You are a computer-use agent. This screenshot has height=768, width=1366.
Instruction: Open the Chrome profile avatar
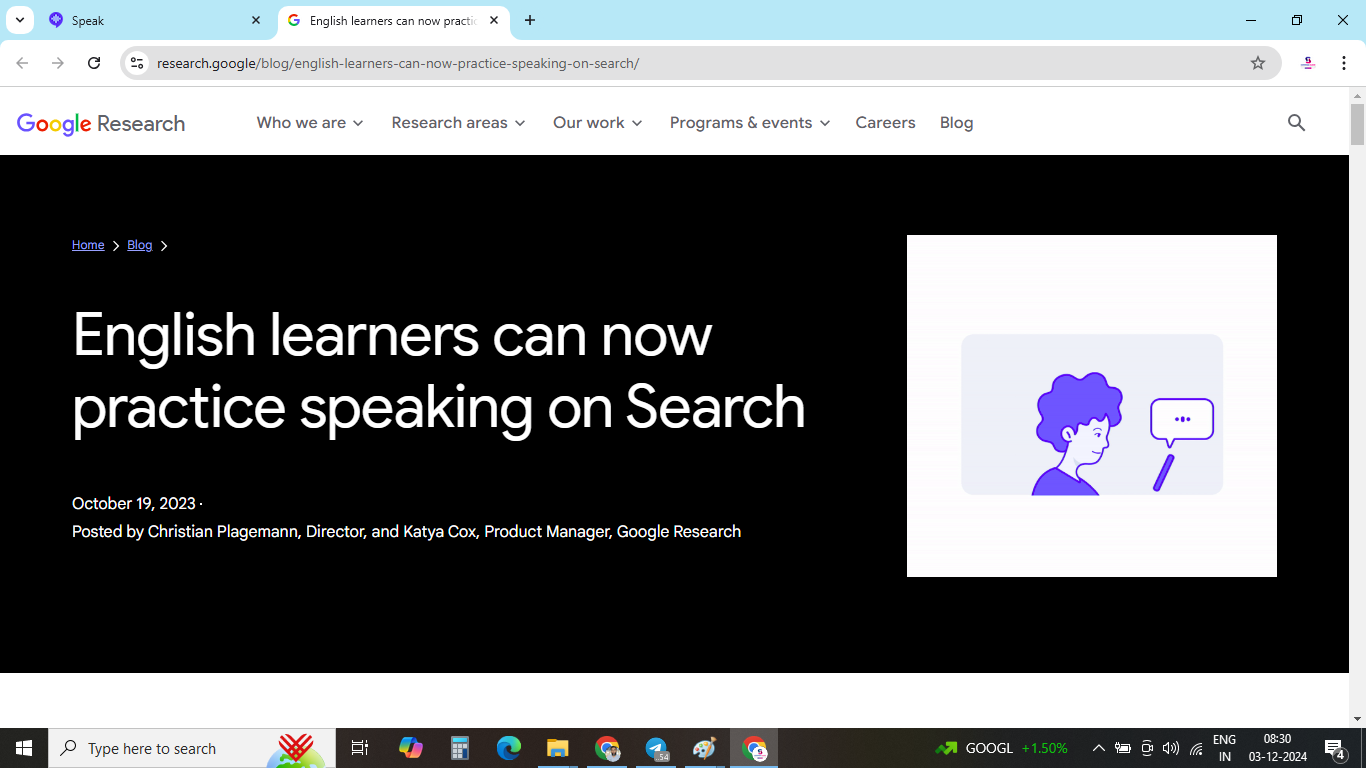1308,63
